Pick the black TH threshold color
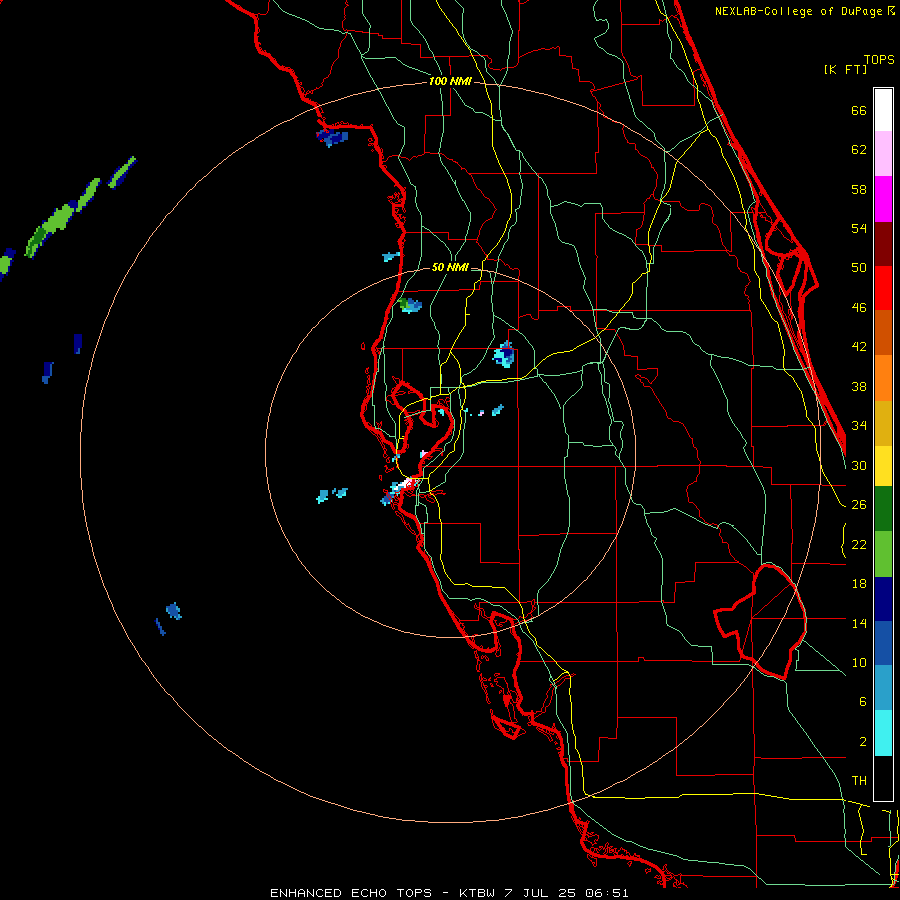Screen dimensions: 900x900 point(883,778)
